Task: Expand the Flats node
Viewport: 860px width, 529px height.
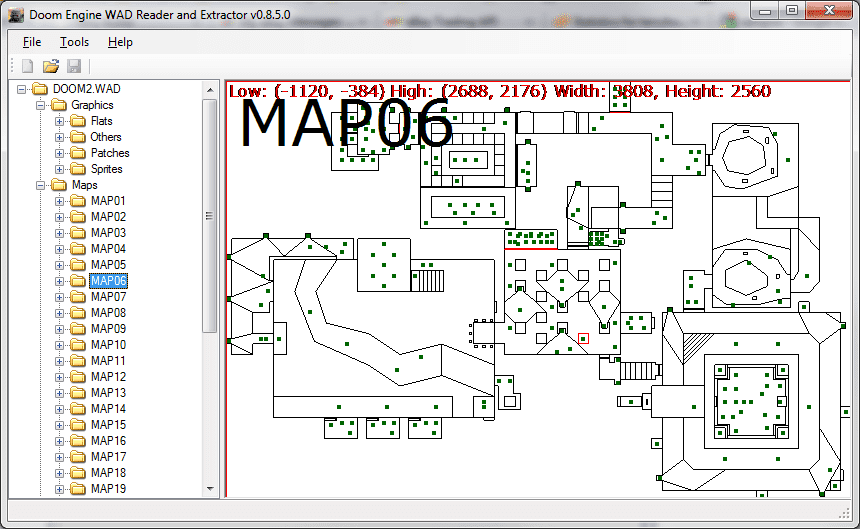Action: click(59, 121)
